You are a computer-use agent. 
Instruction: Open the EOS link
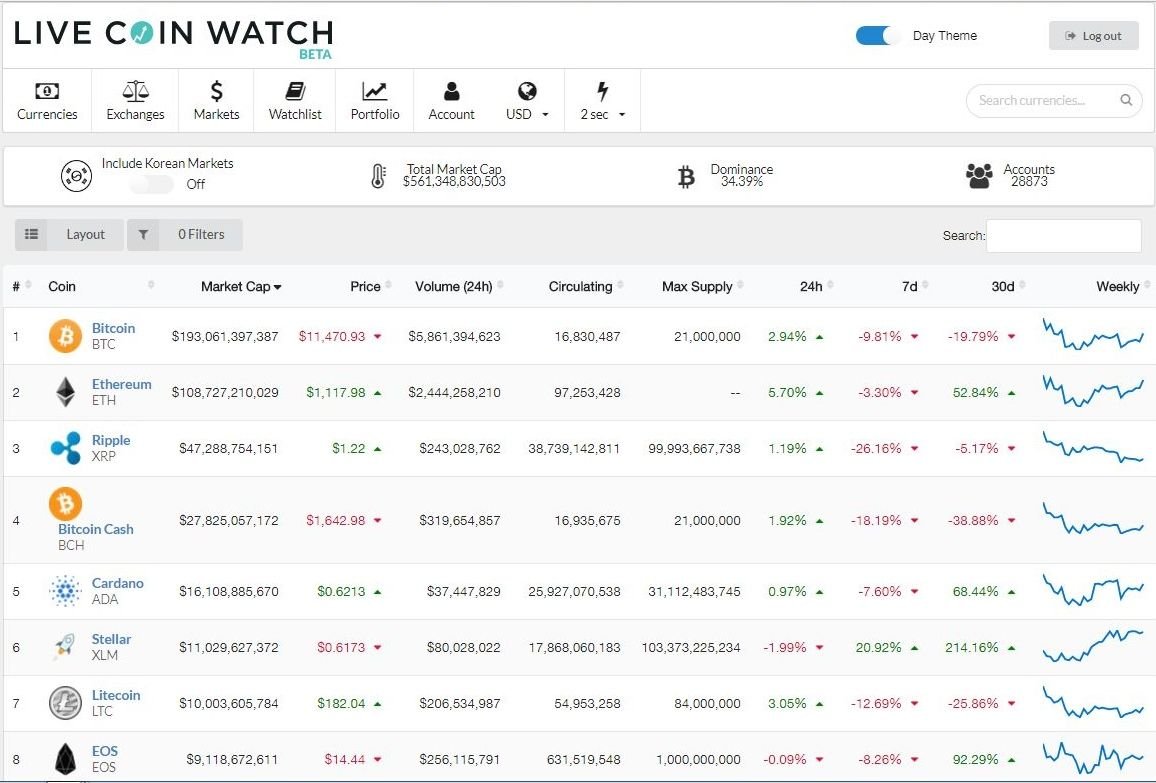(x=105, y=751)
